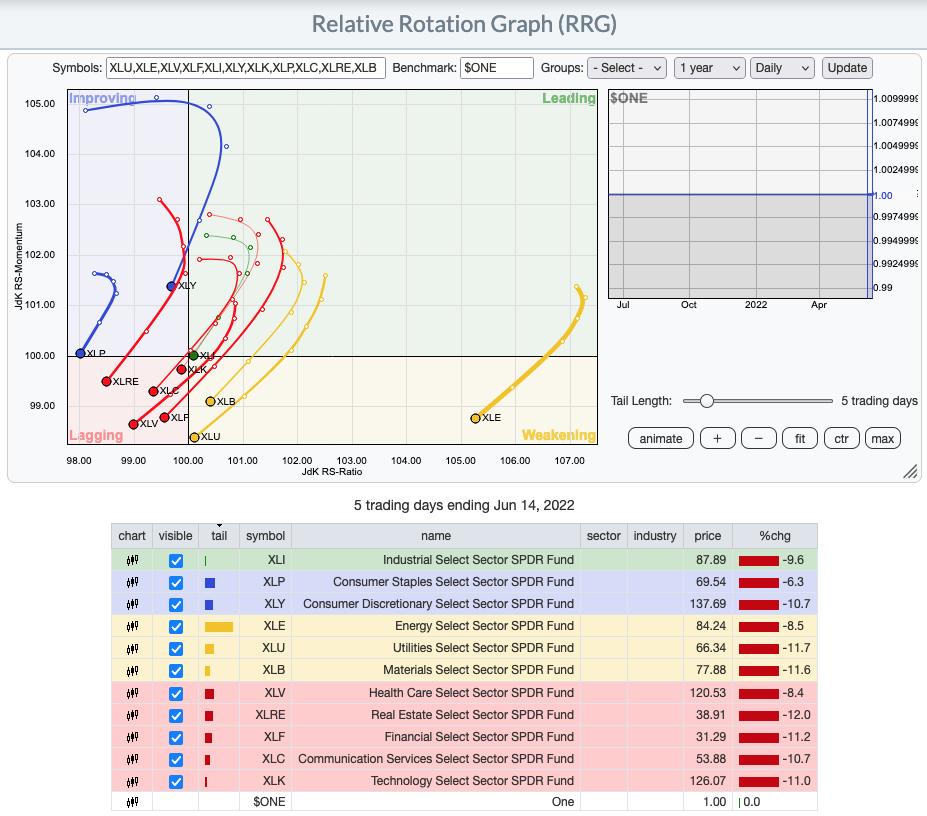Click the XLE data point on graph

click(475, 419)
